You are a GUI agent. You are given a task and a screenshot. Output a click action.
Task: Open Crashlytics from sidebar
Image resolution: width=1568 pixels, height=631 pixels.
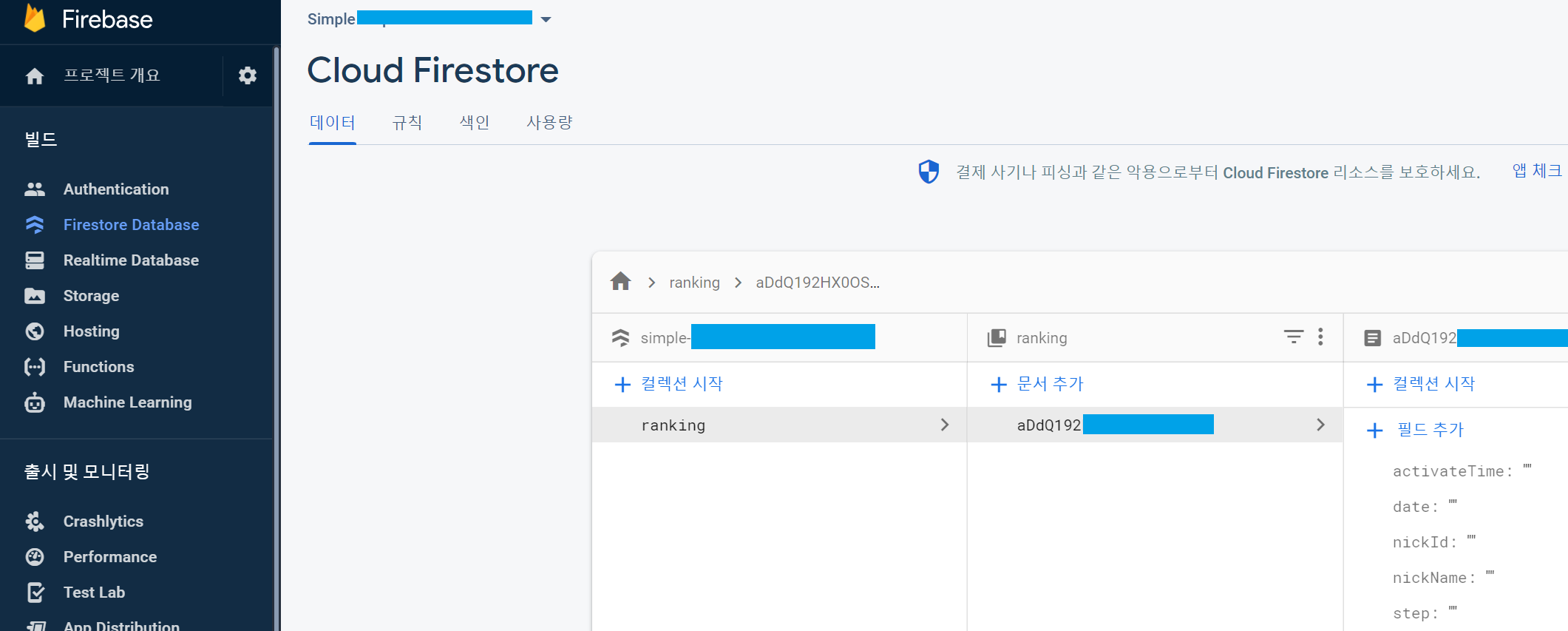click(103, 522)
